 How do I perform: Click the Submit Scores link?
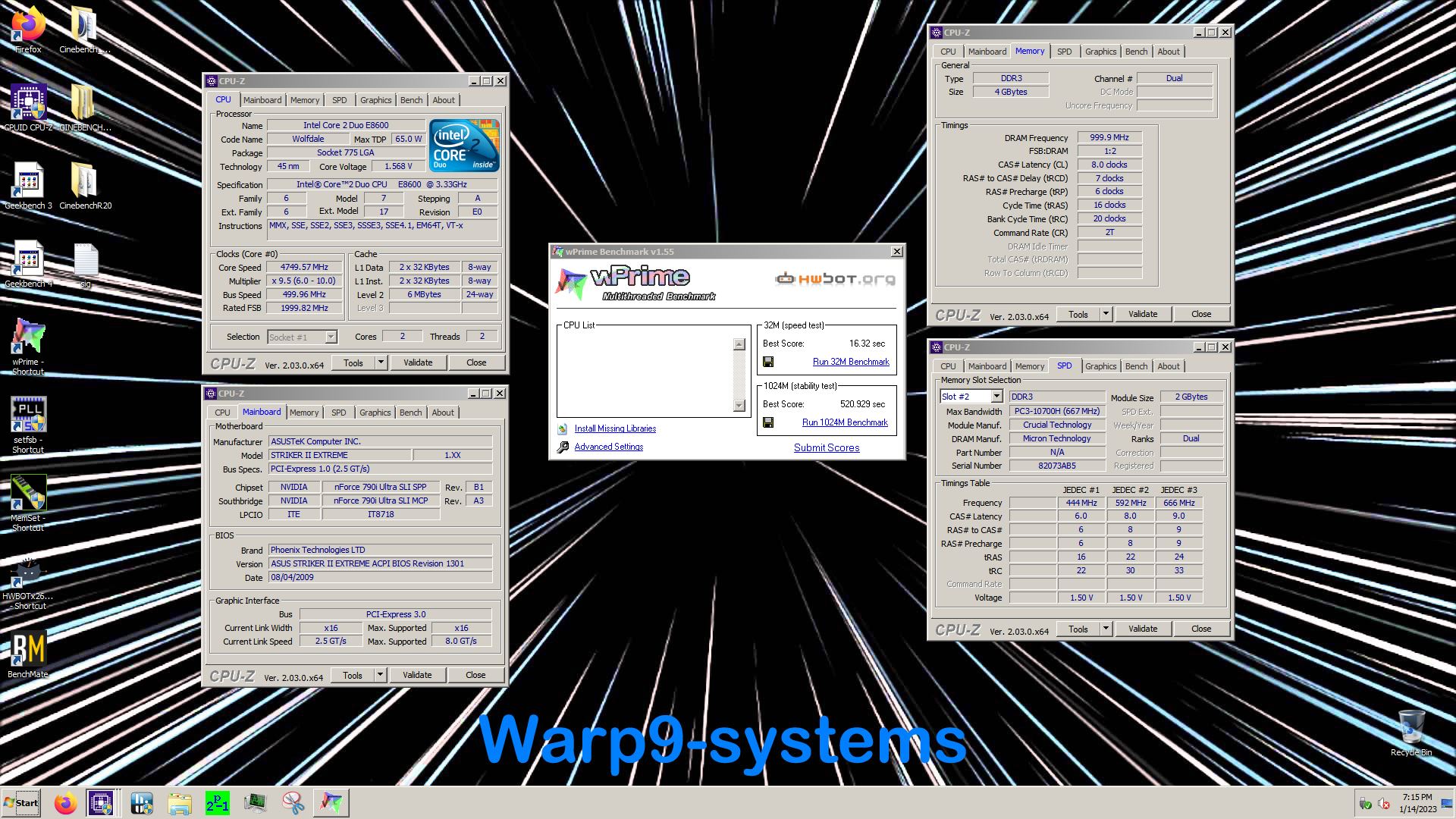click(827, 447)
